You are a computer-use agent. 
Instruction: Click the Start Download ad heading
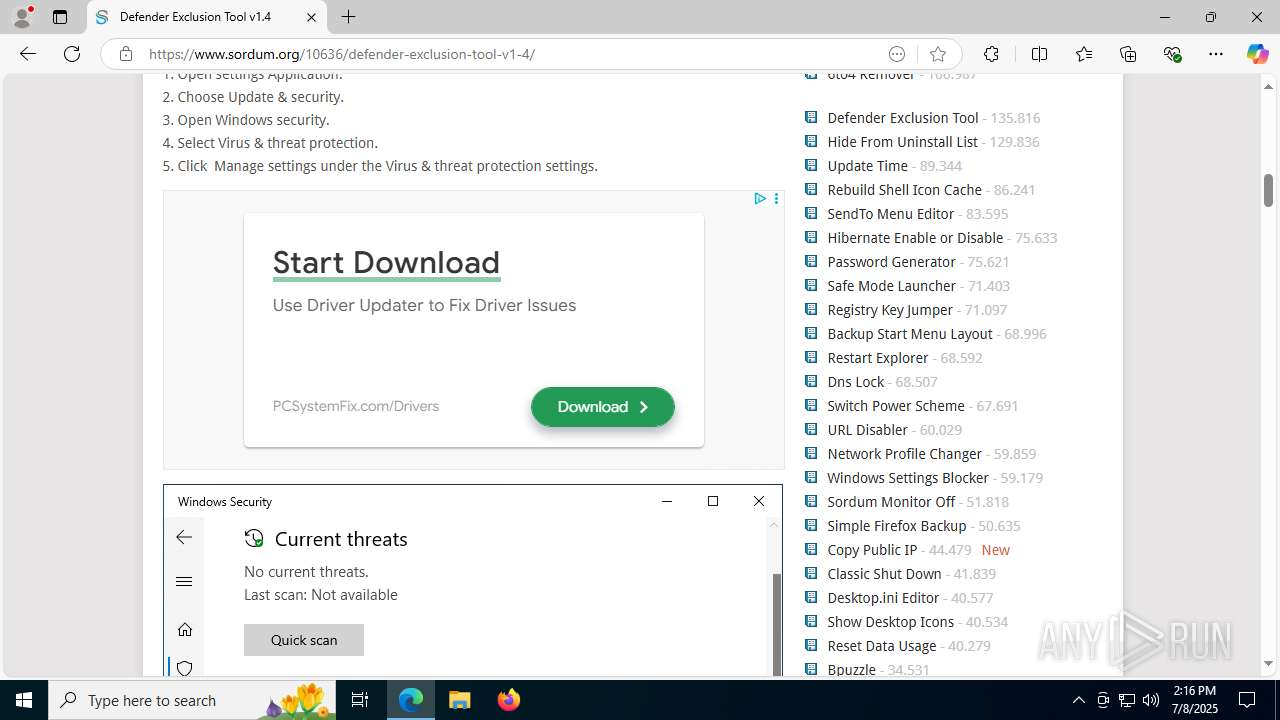pyautogui.click(x=386, y=262)
